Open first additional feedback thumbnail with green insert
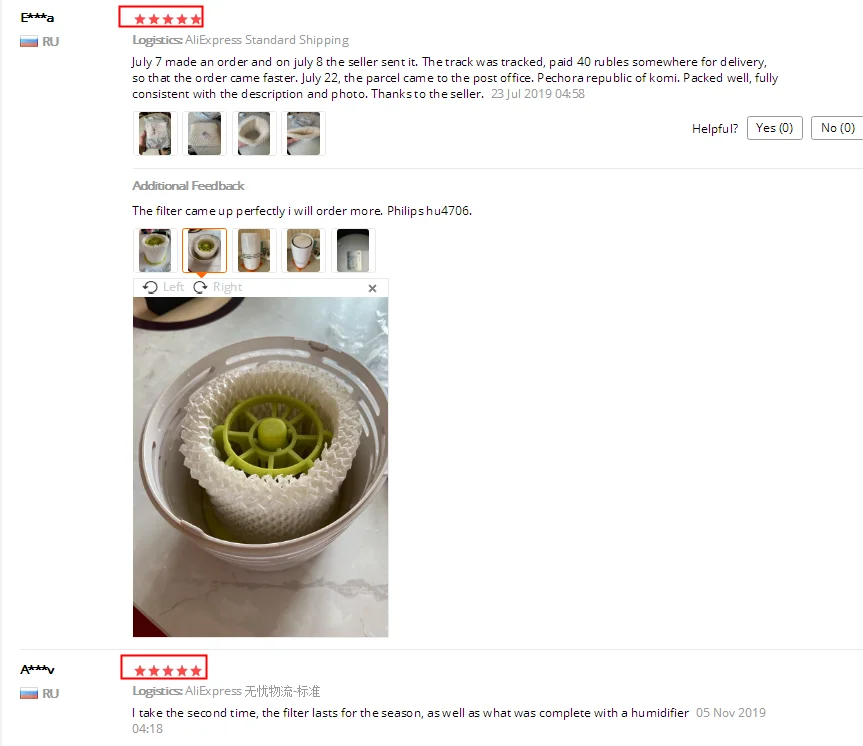This screenshot has width=863, height=746. tap(155, 251)
